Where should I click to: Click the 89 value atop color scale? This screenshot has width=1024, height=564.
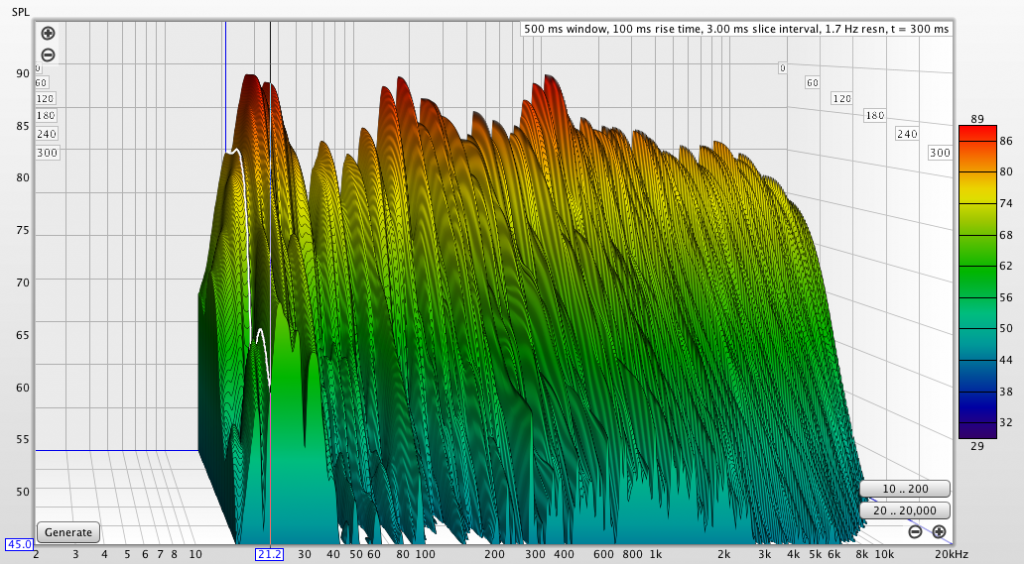tap(977, 119)
